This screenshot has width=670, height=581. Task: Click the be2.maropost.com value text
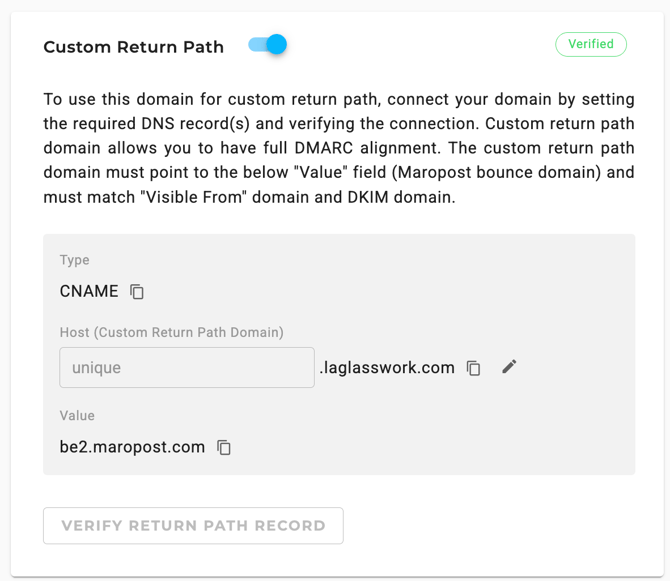click(132, 447)
